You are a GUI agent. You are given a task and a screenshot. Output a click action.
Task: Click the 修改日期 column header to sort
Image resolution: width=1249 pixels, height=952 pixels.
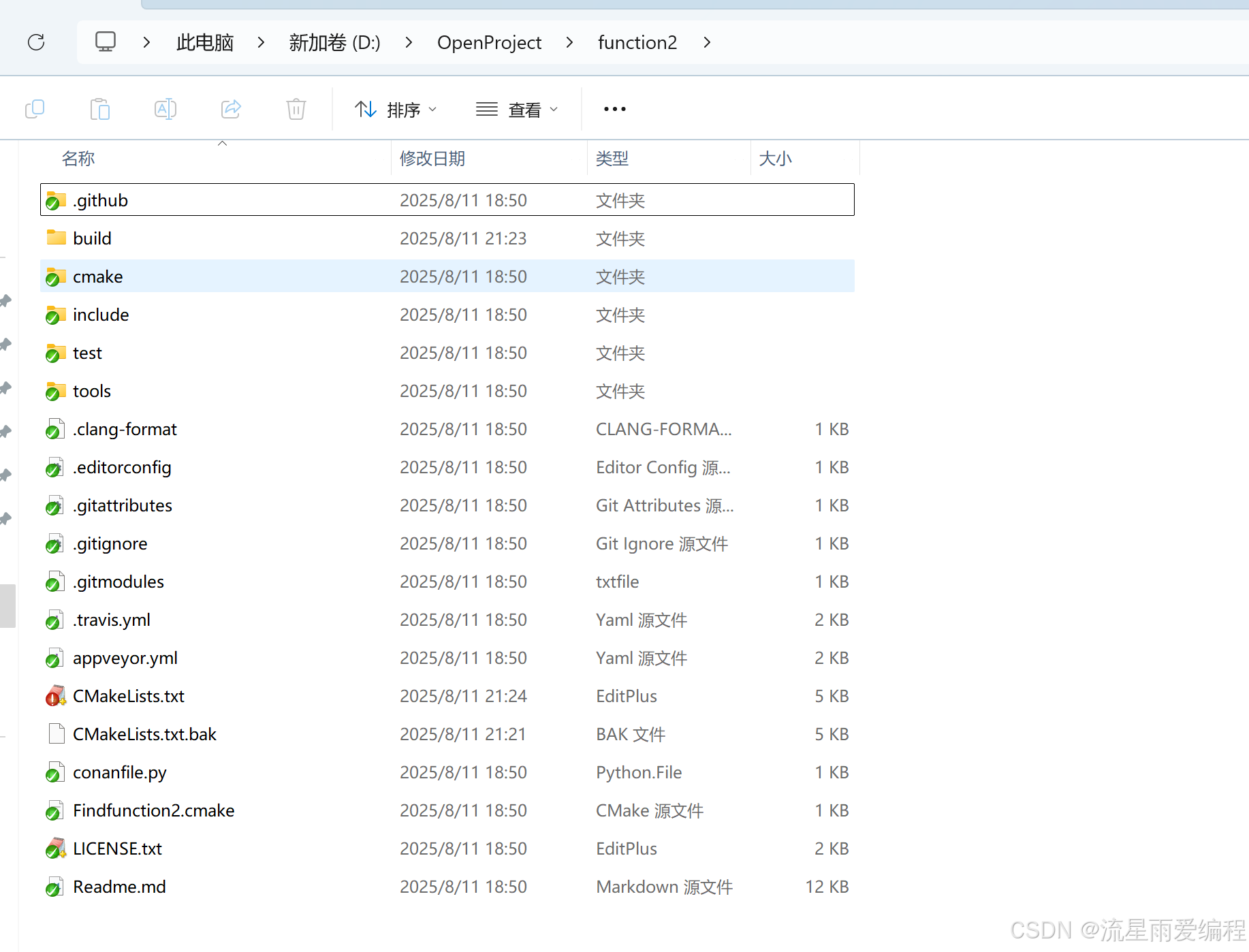tap(432, 158)
